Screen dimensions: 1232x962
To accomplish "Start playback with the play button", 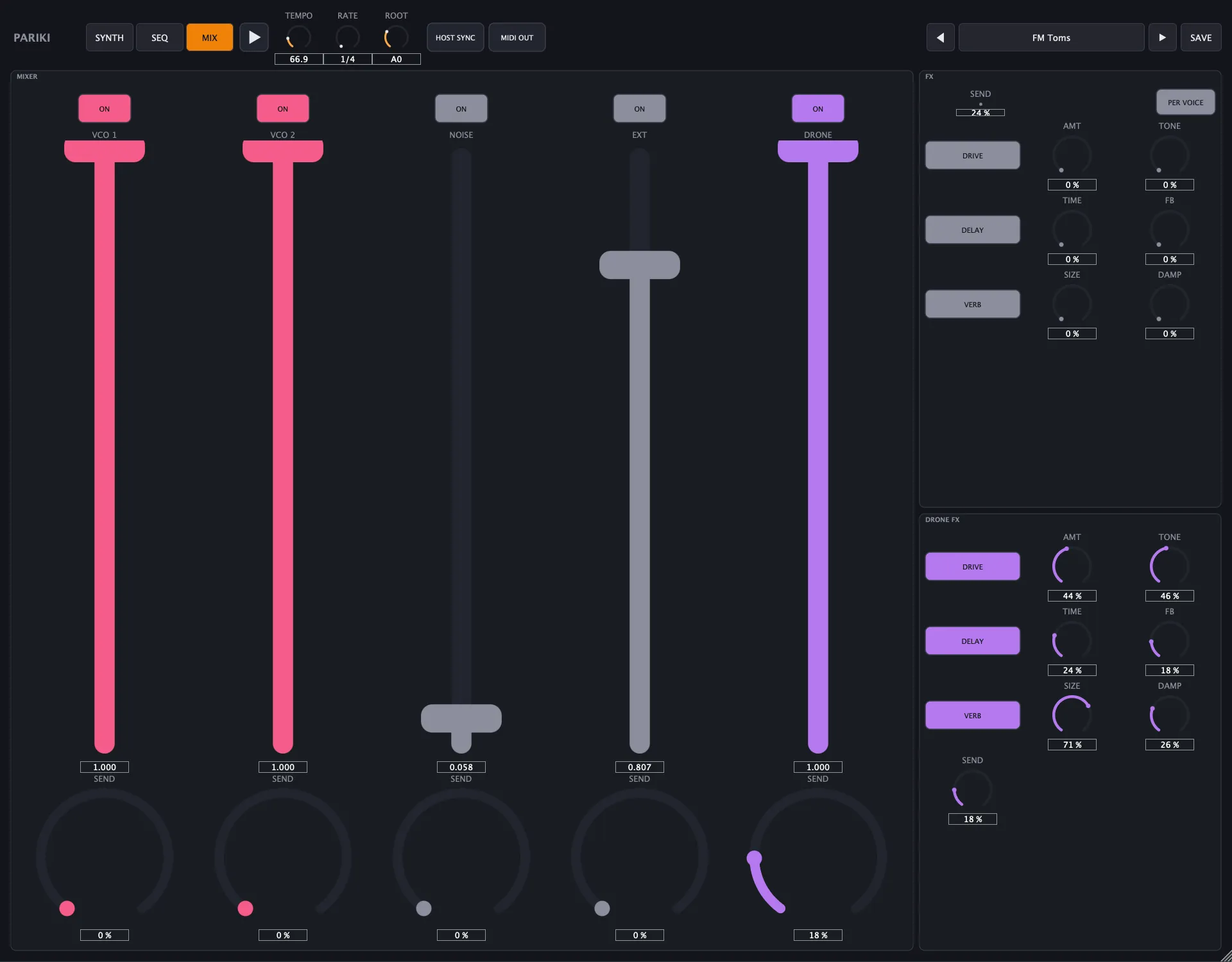I will pos(254,37).
